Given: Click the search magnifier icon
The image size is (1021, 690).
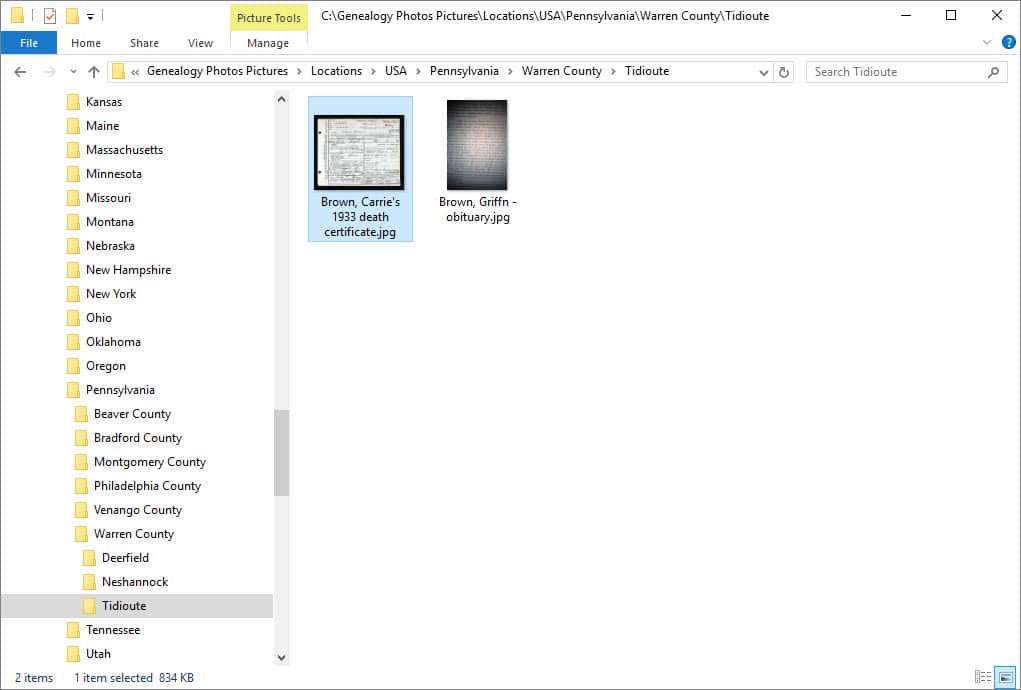Looking at the screenshot, I should click(994, 72).
